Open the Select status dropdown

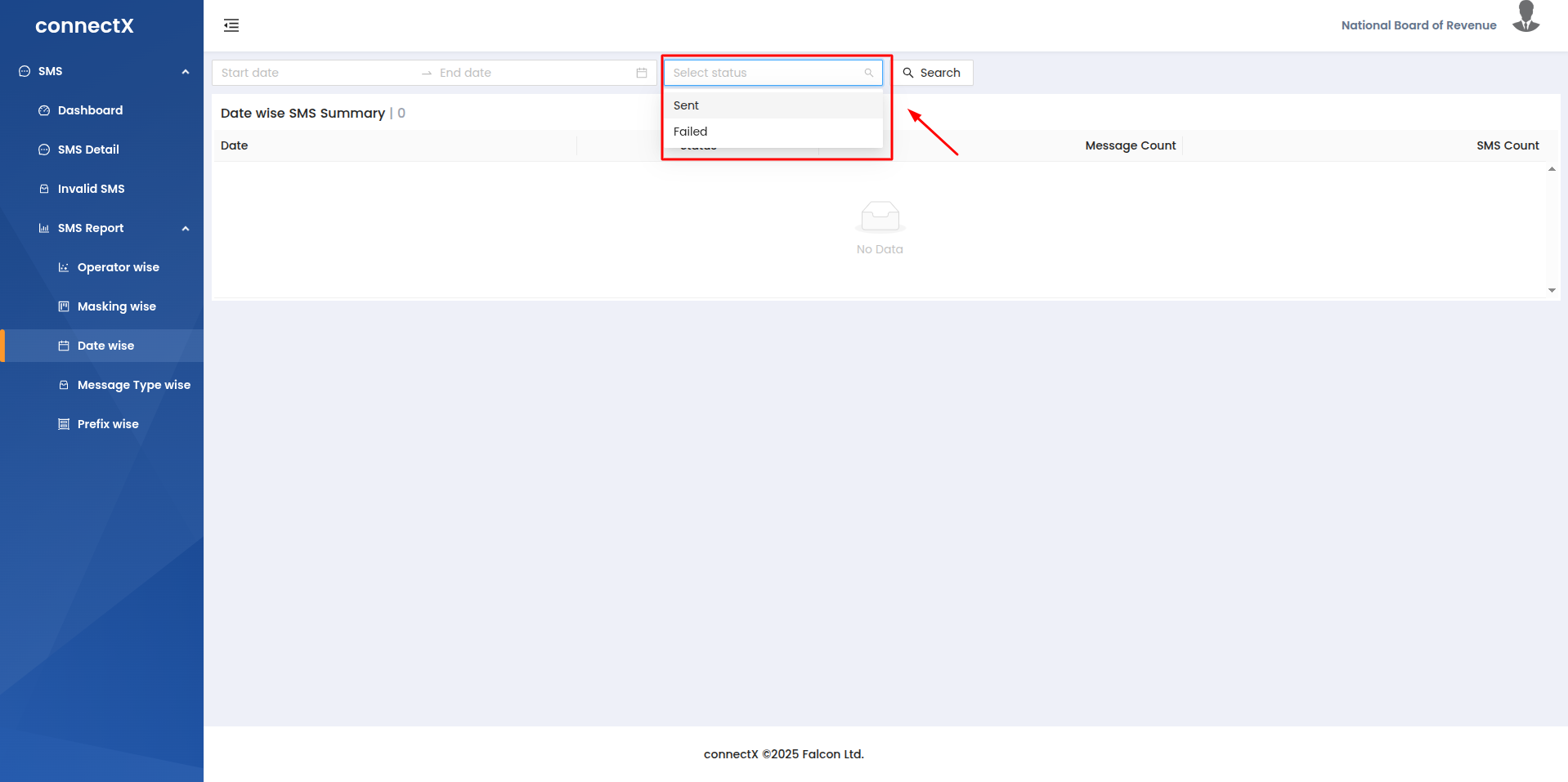click(x=766, y=73)
